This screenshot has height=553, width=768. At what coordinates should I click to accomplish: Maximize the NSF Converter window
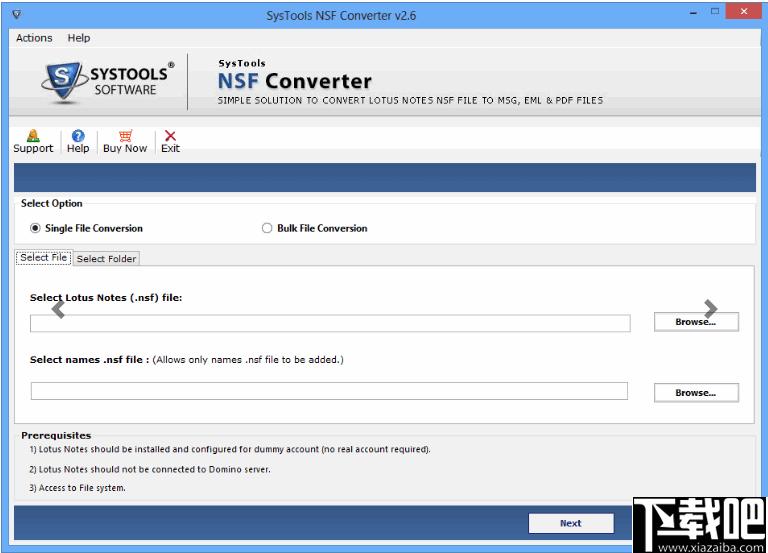tap(715, 12)
